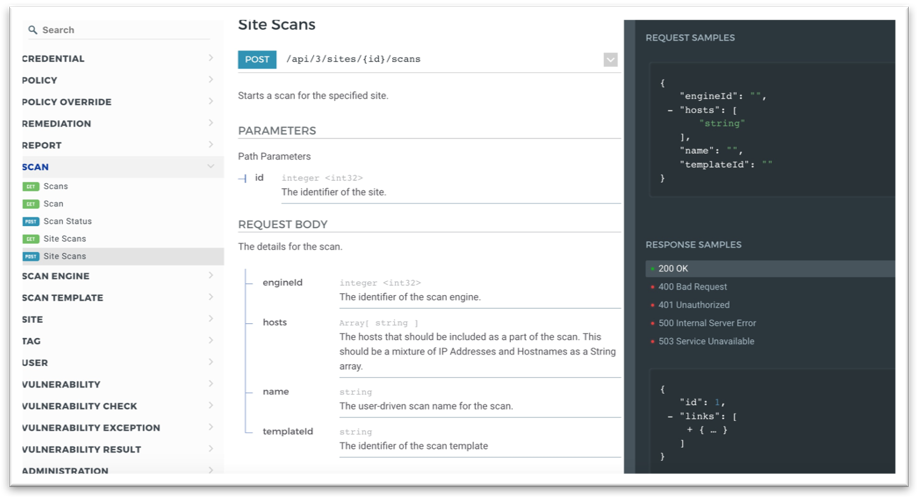
Task: Open the Scan Status sidebar link
Action: [x=67, y=222]
